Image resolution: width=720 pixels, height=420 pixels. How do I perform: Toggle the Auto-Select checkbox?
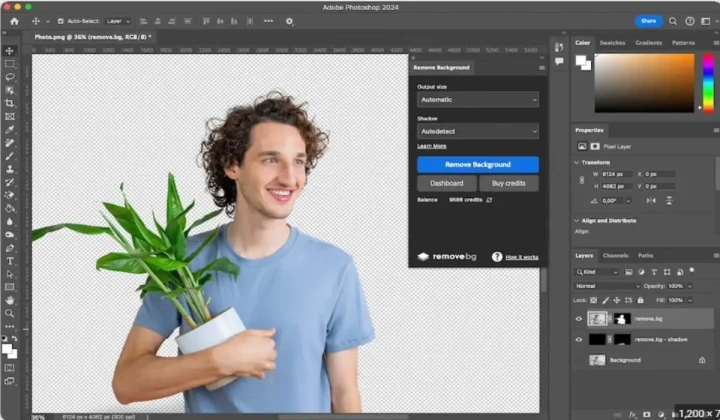pos(61,21)
